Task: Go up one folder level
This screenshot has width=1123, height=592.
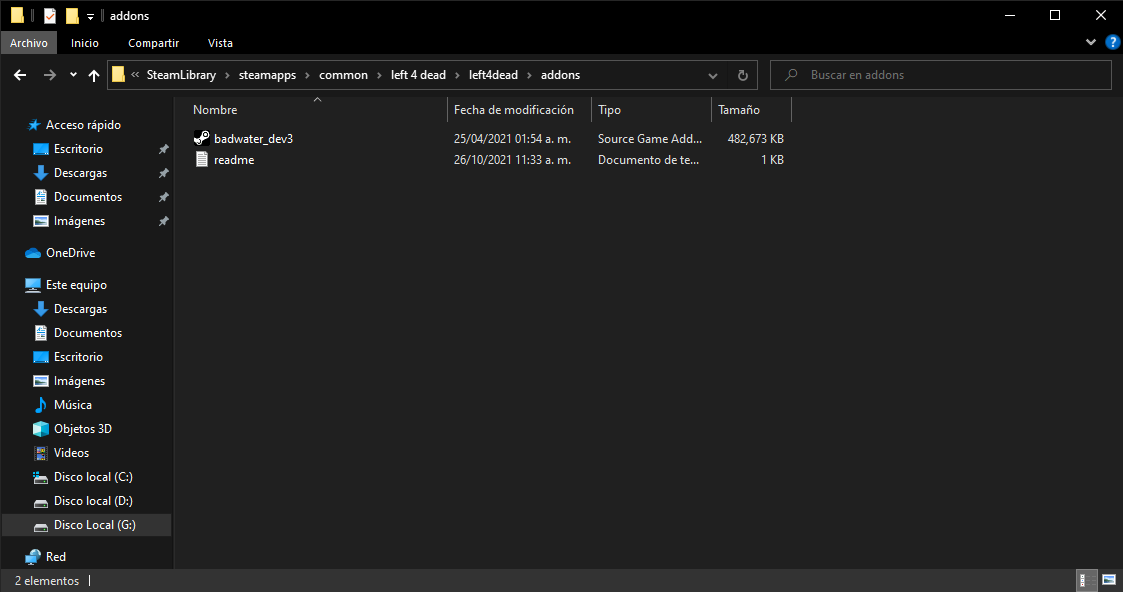Action: click(x=94, y=75)
